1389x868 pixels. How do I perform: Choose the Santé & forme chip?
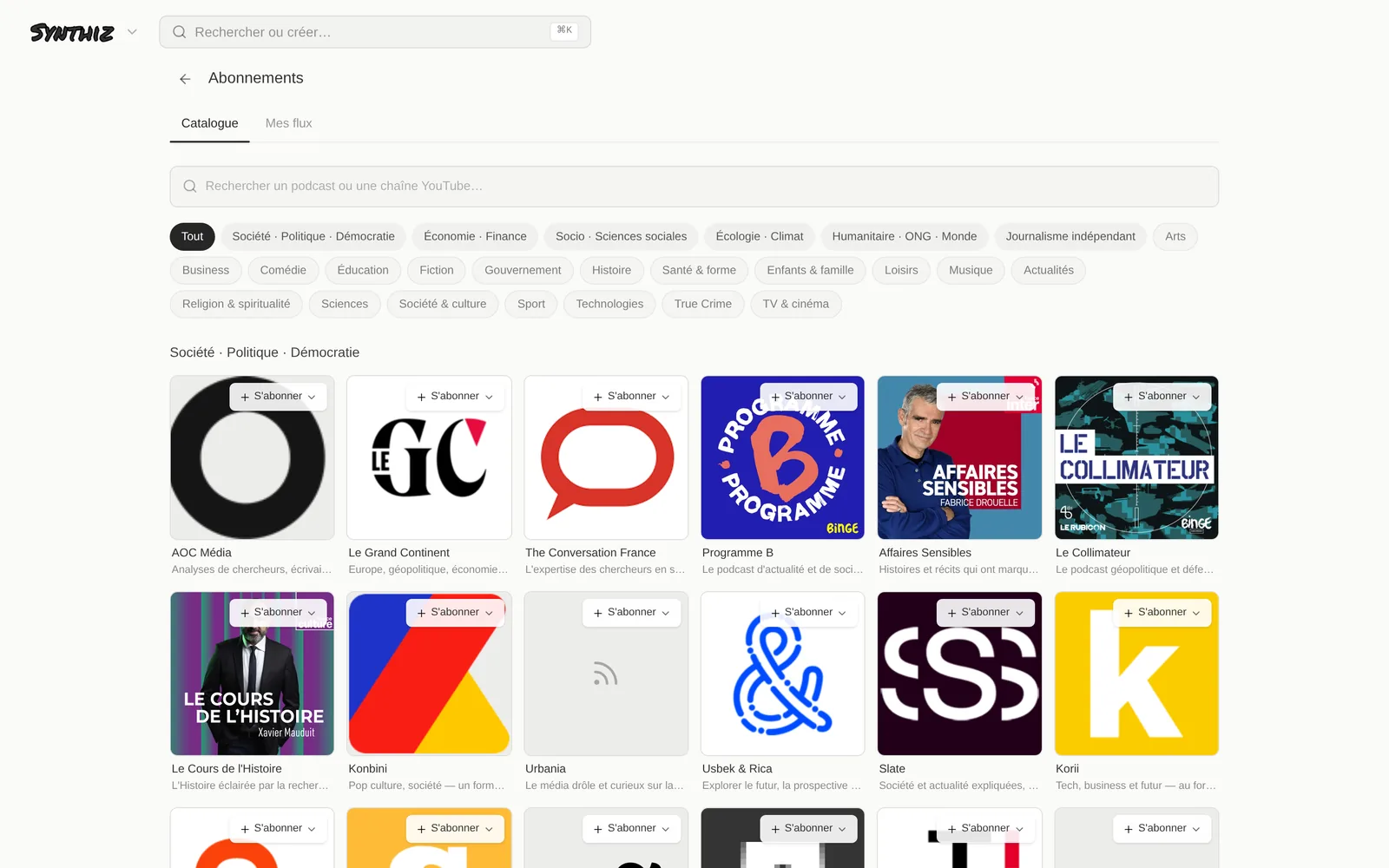(699, 270)
